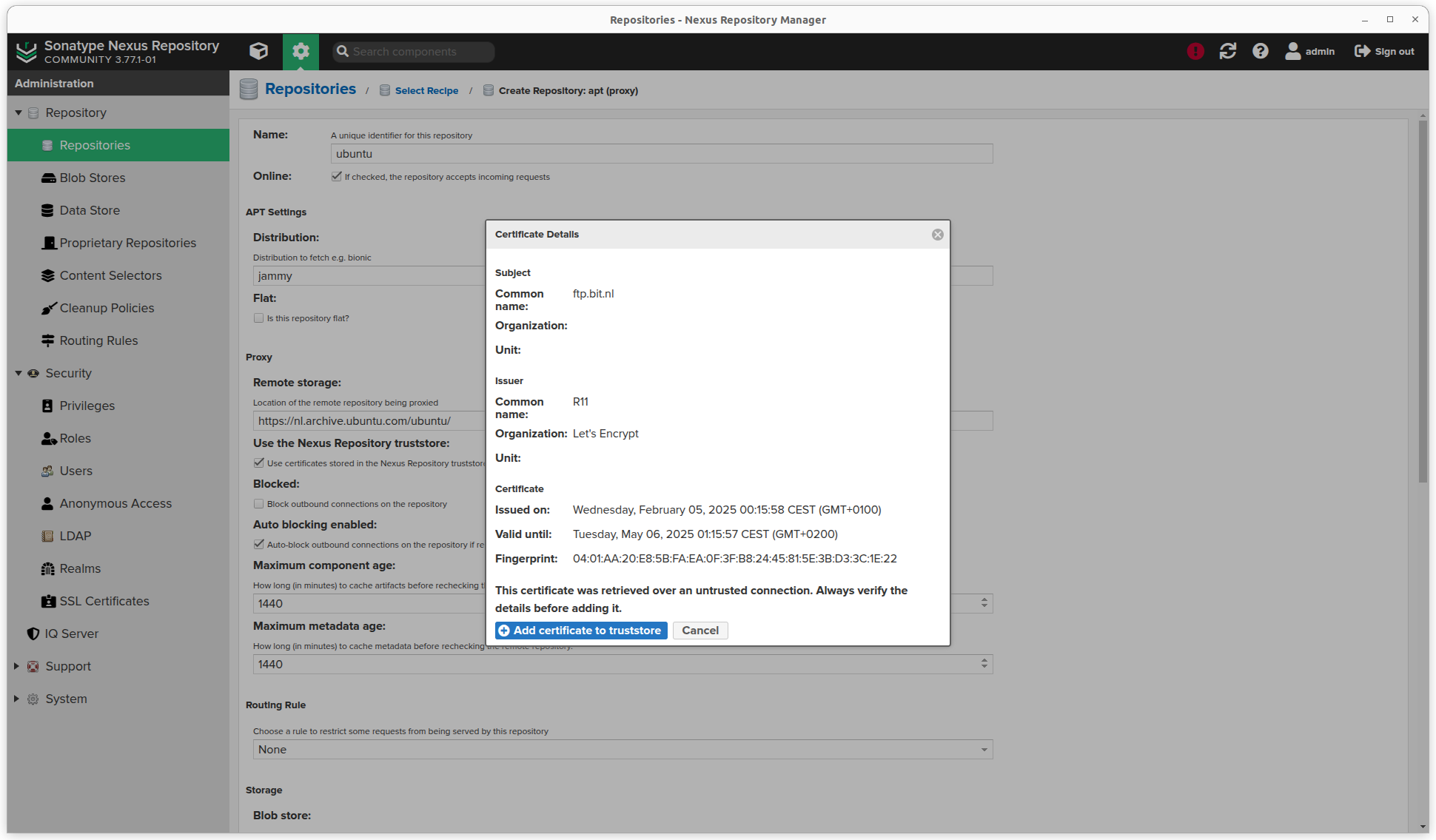Image resolution: width=1436 pixels, height=840 pixels.
Task: Click Sign out in header
Action: [1384, 51]
